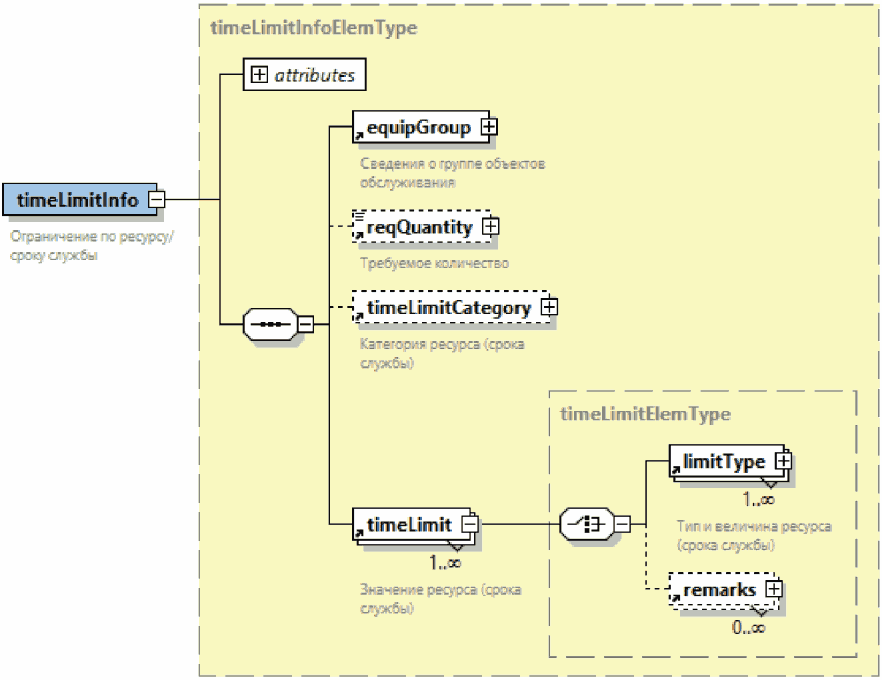Select the sequence compositor icon
The image size is (882, 680).
(270, 324)
